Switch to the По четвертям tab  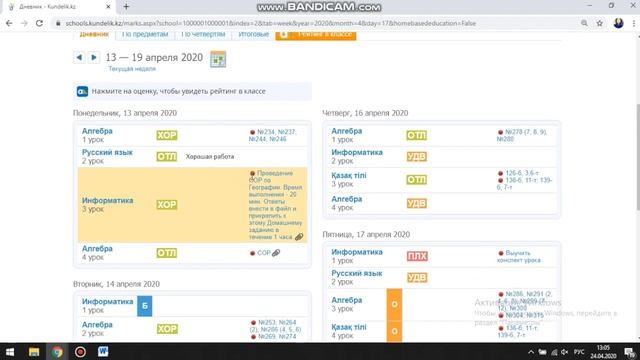point(203,34)
